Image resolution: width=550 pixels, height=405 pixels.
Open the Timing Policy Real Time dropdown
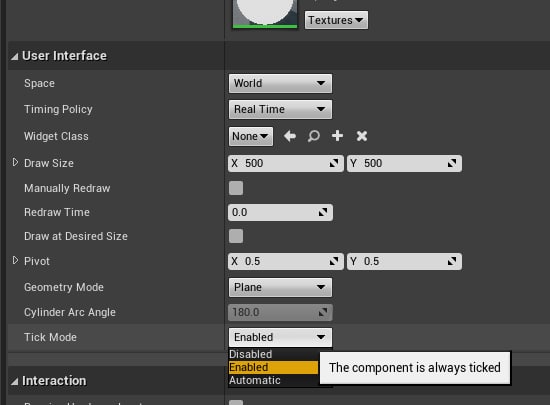[280, 109]
